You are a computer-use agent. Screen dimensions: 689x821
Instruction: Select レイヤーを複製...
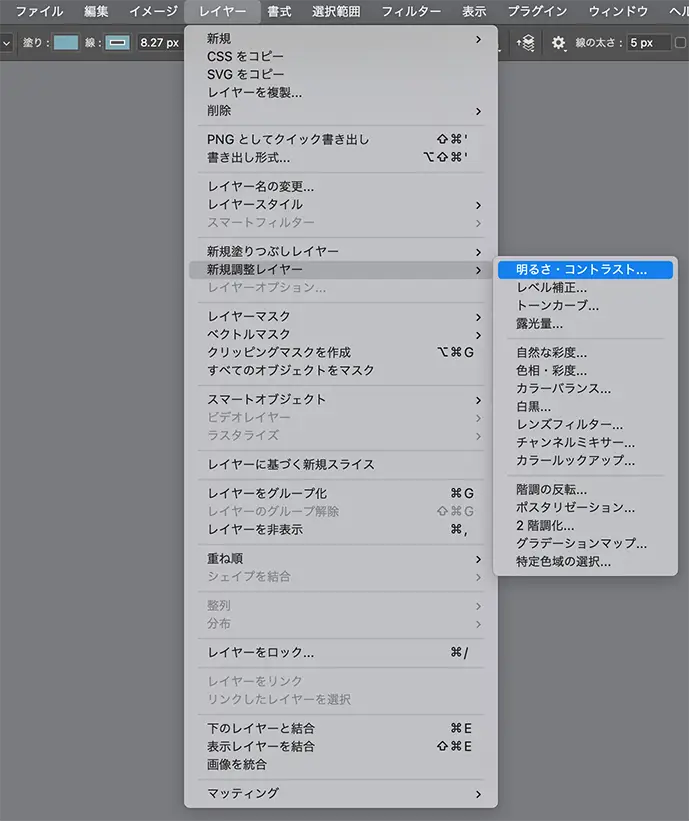(x=341, y=93)
